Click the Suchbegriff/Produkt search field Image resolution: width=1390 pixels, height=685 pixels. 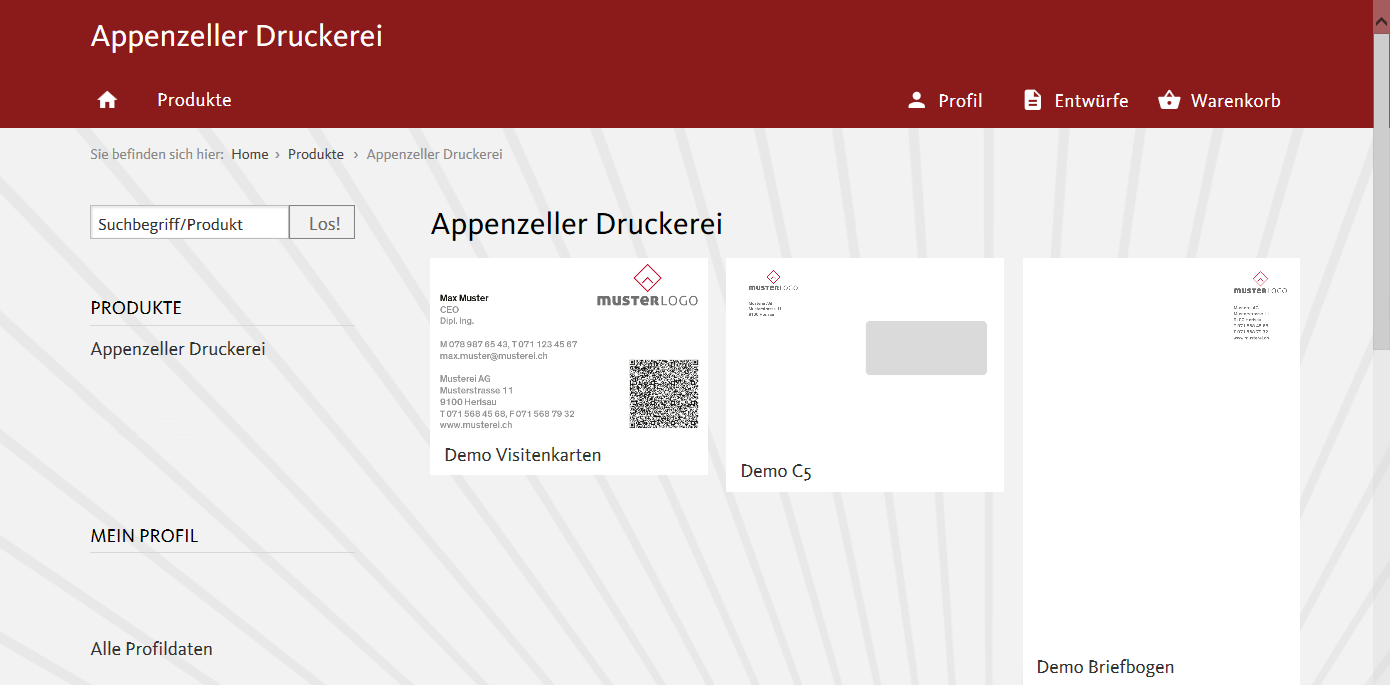pyautogui.click(x=190, y=223)
